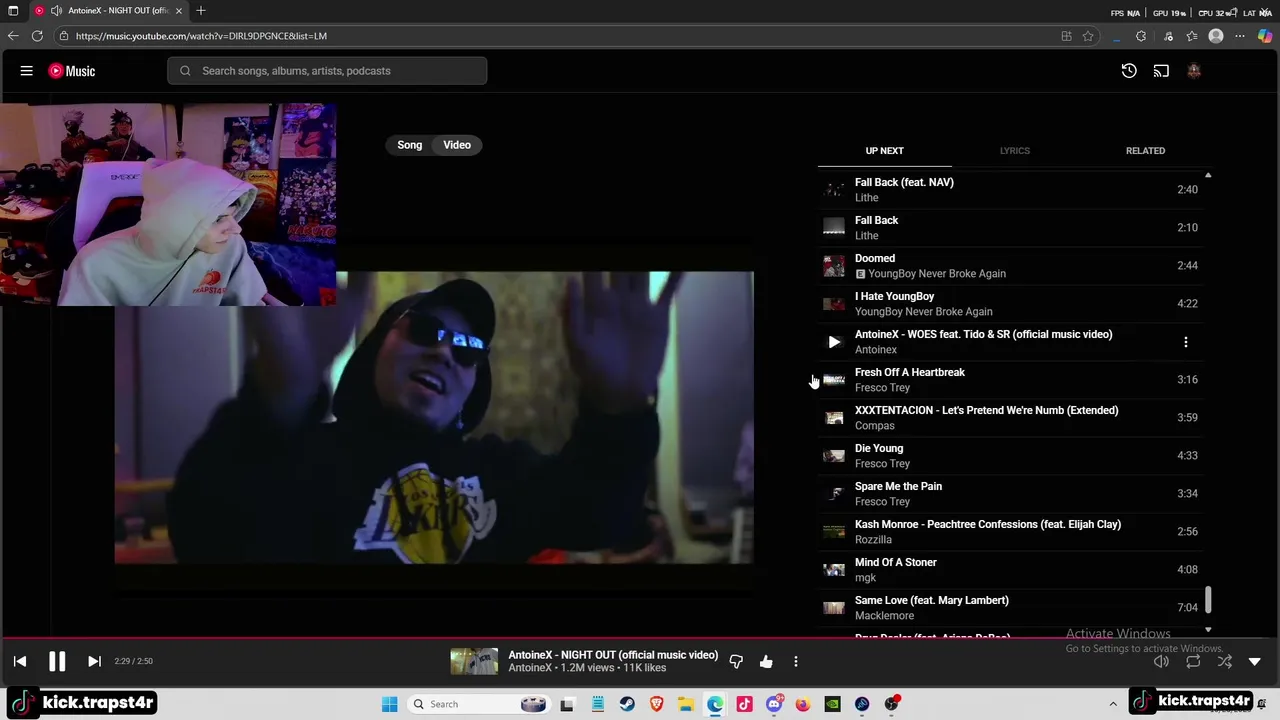Switch to Song mode
Screen dimensions: 1280x720
410,145
